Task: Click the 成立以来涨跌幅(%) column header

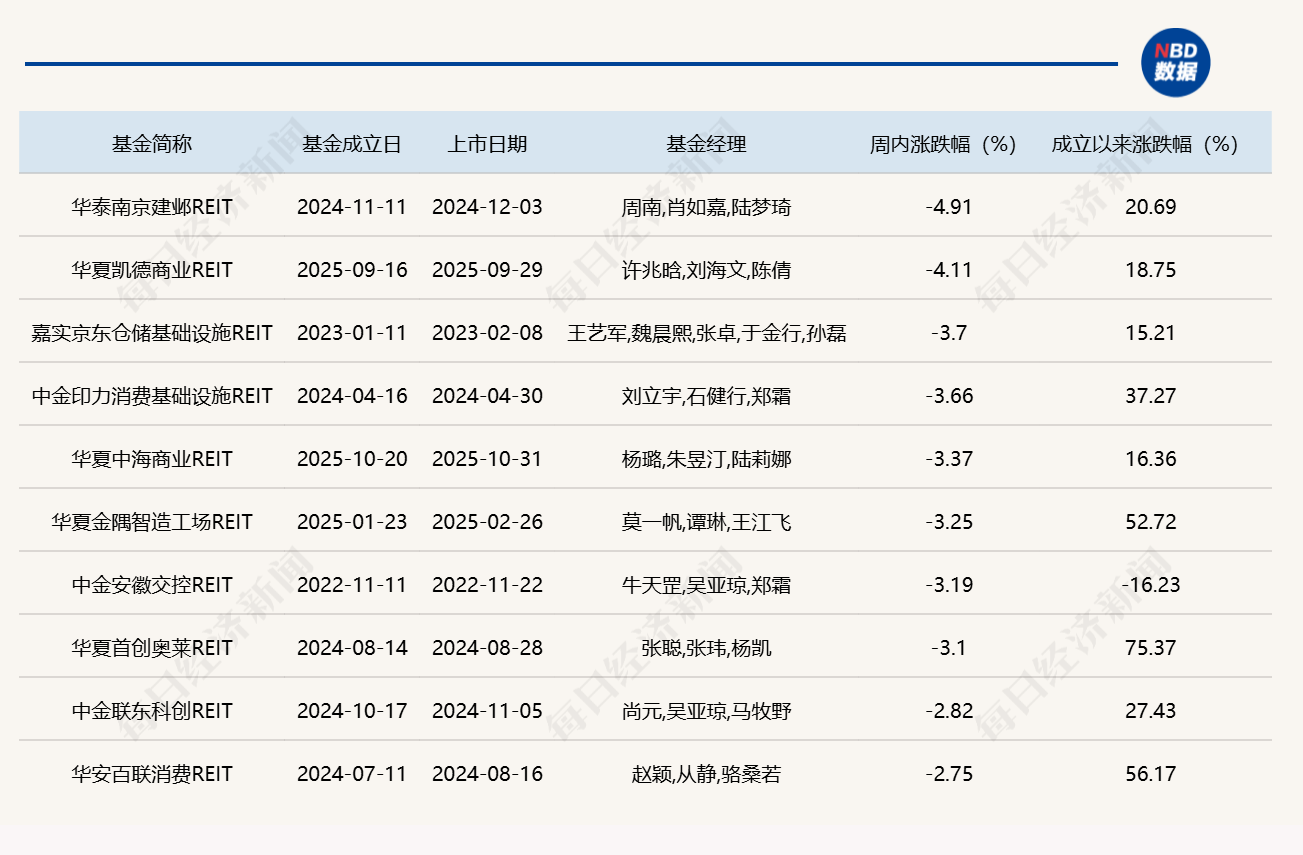Action: pyautogui.click(x=1145, y=144)
